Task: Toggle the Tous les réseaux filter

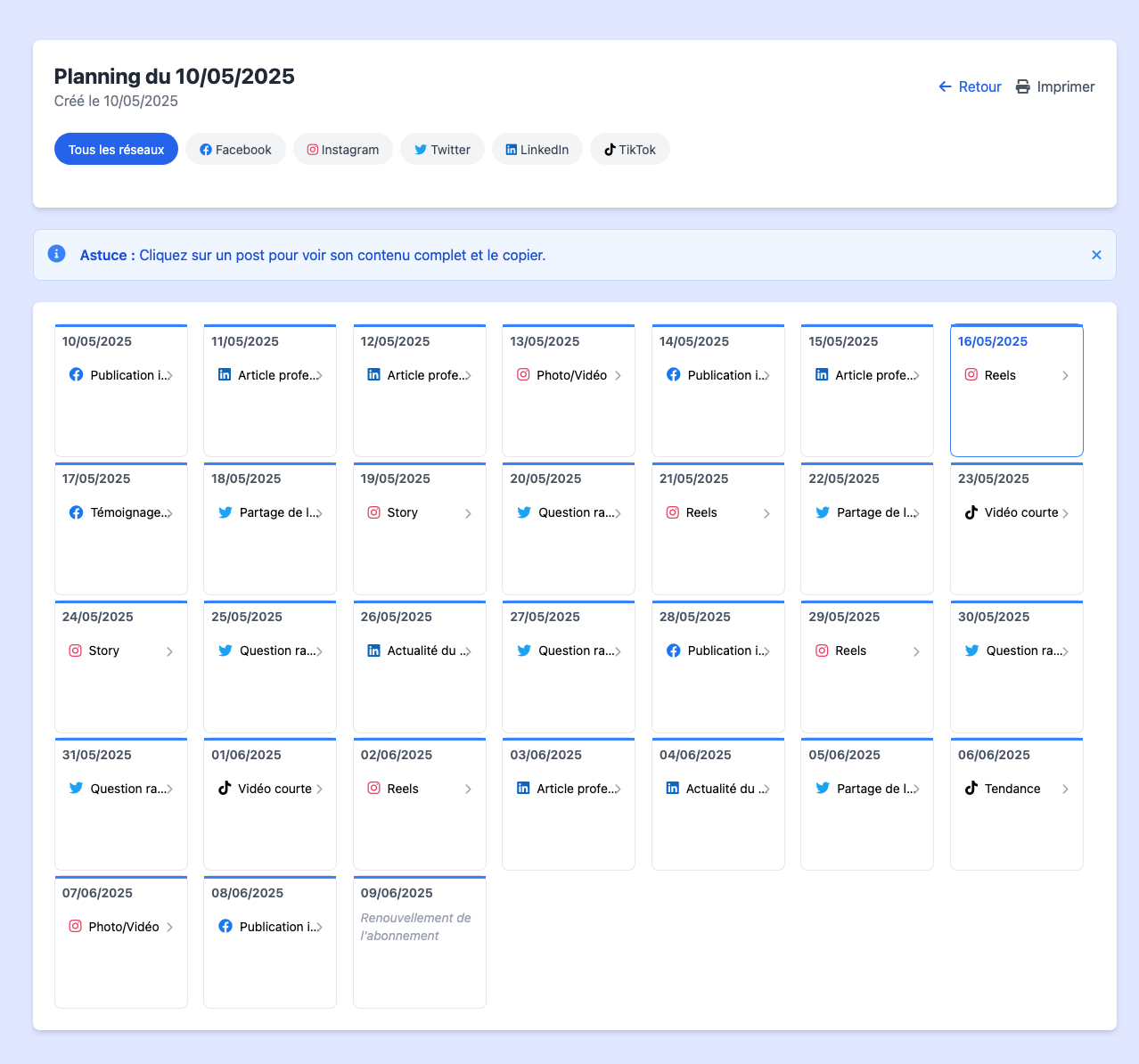Action: coord(116,149)
